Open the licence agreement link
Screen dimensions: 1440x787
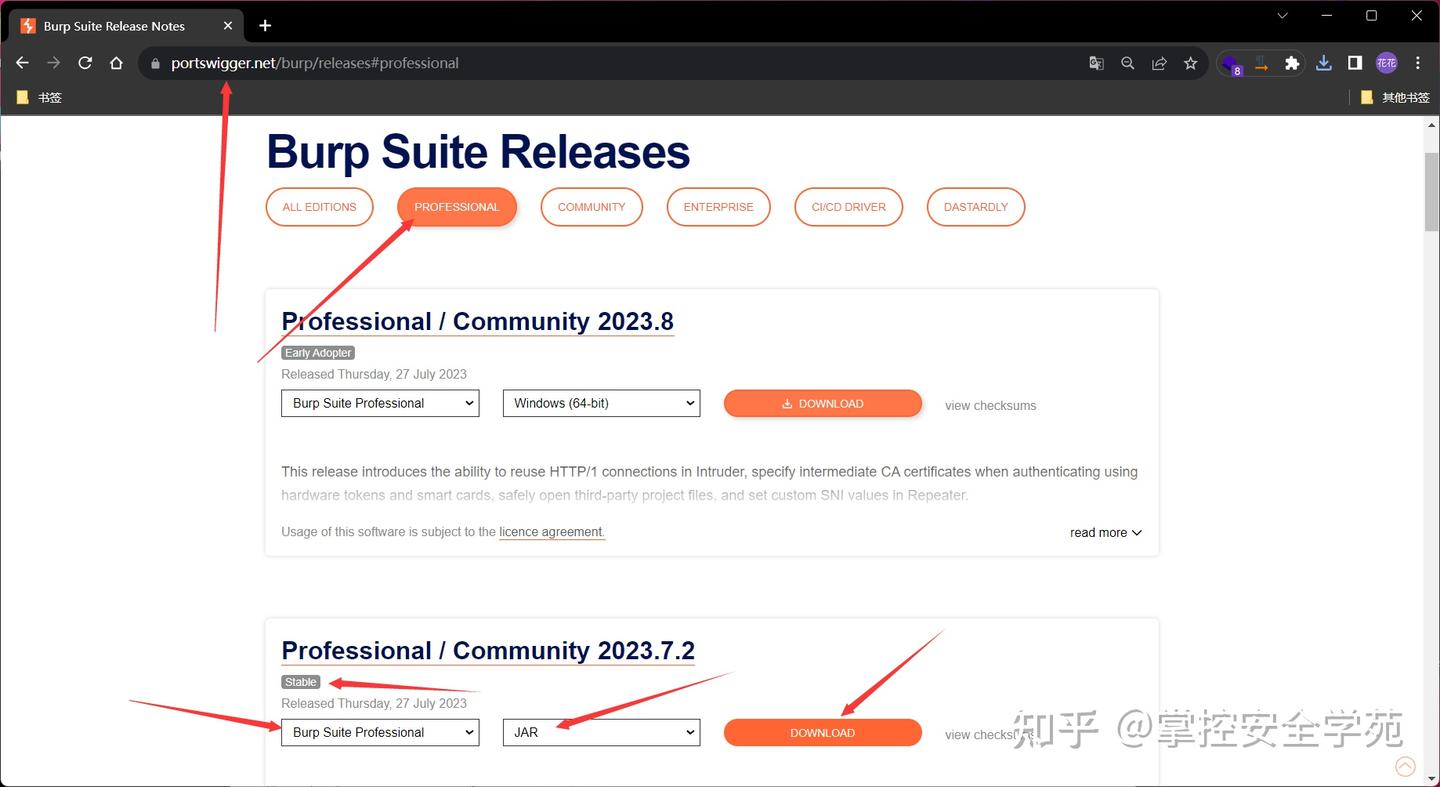point(550,531)
